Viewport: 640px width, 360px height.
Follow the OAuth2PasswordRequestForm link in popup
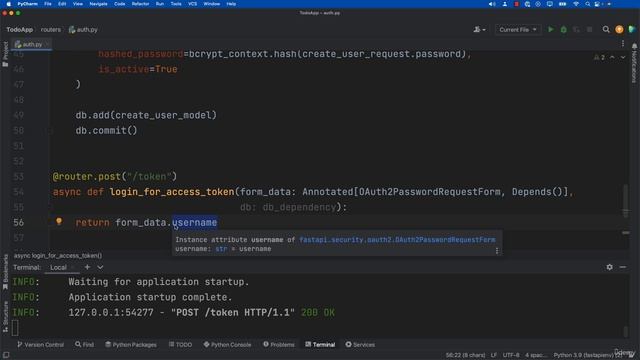(397, 240)
